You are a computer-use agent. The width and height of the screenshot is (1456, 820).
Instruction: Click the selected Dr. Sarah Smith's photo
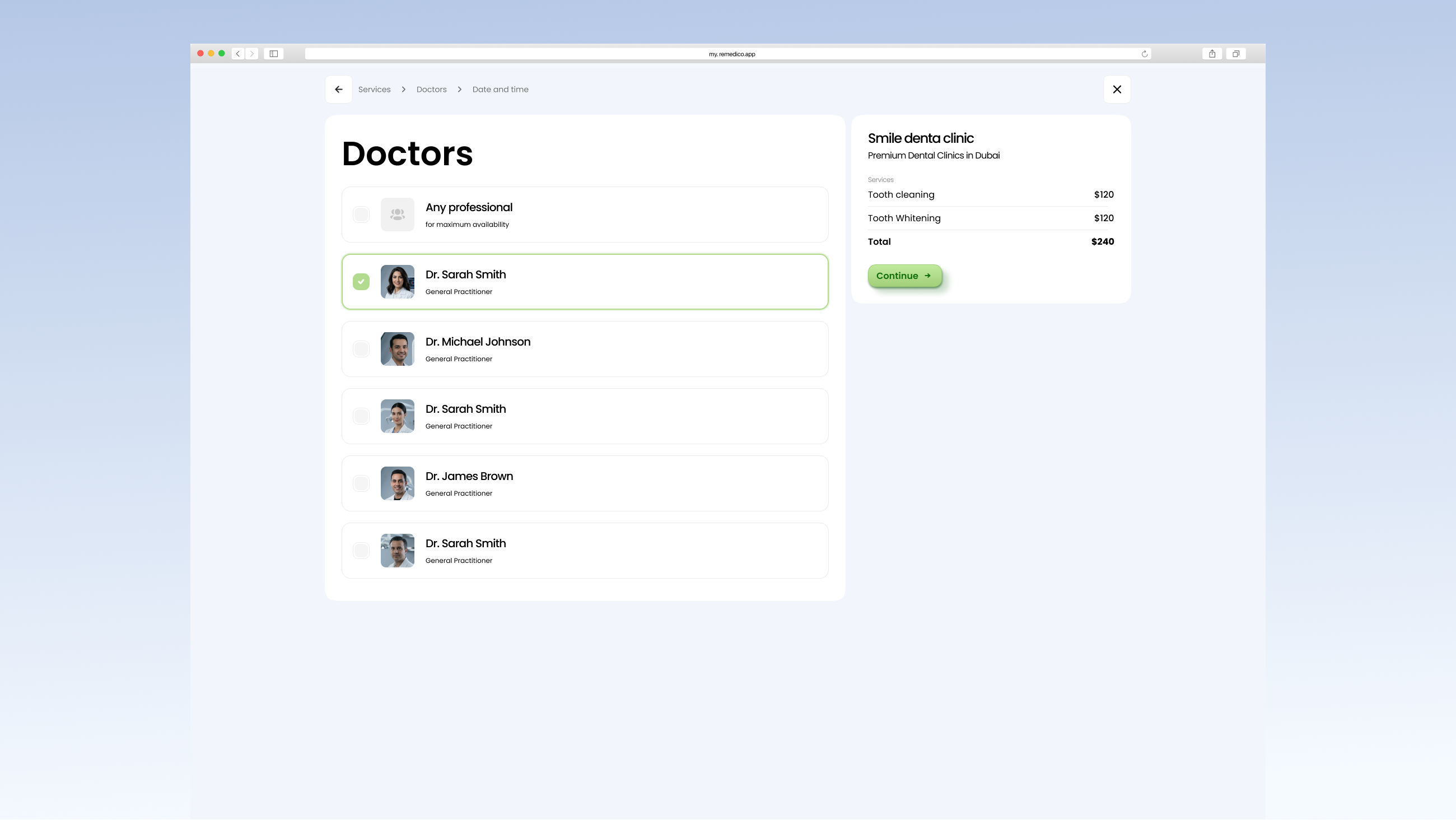(x=398, y=282)
